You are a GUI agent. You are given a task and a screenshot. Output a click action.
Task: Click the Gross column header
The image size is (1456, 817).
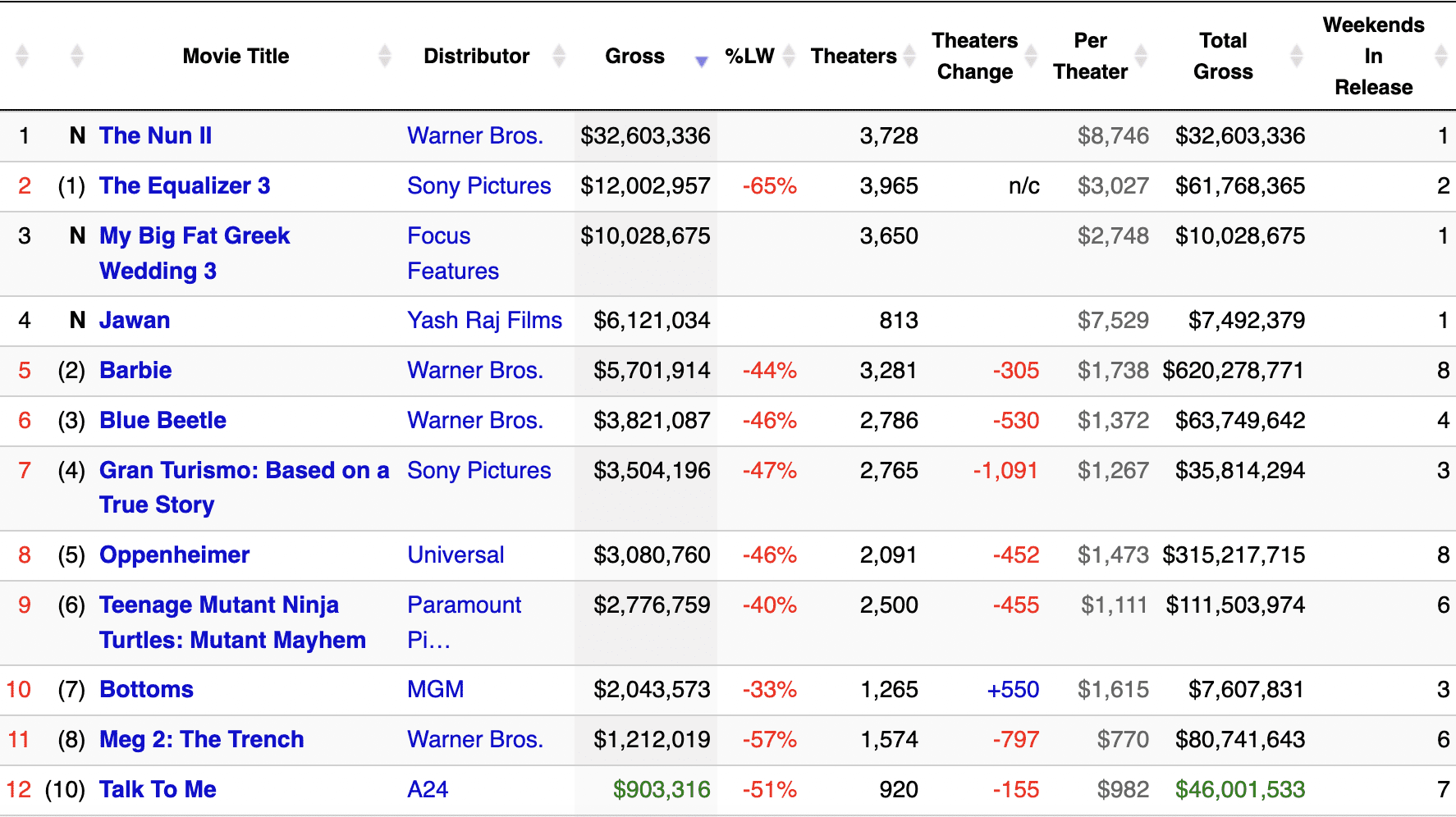[634, 56]
